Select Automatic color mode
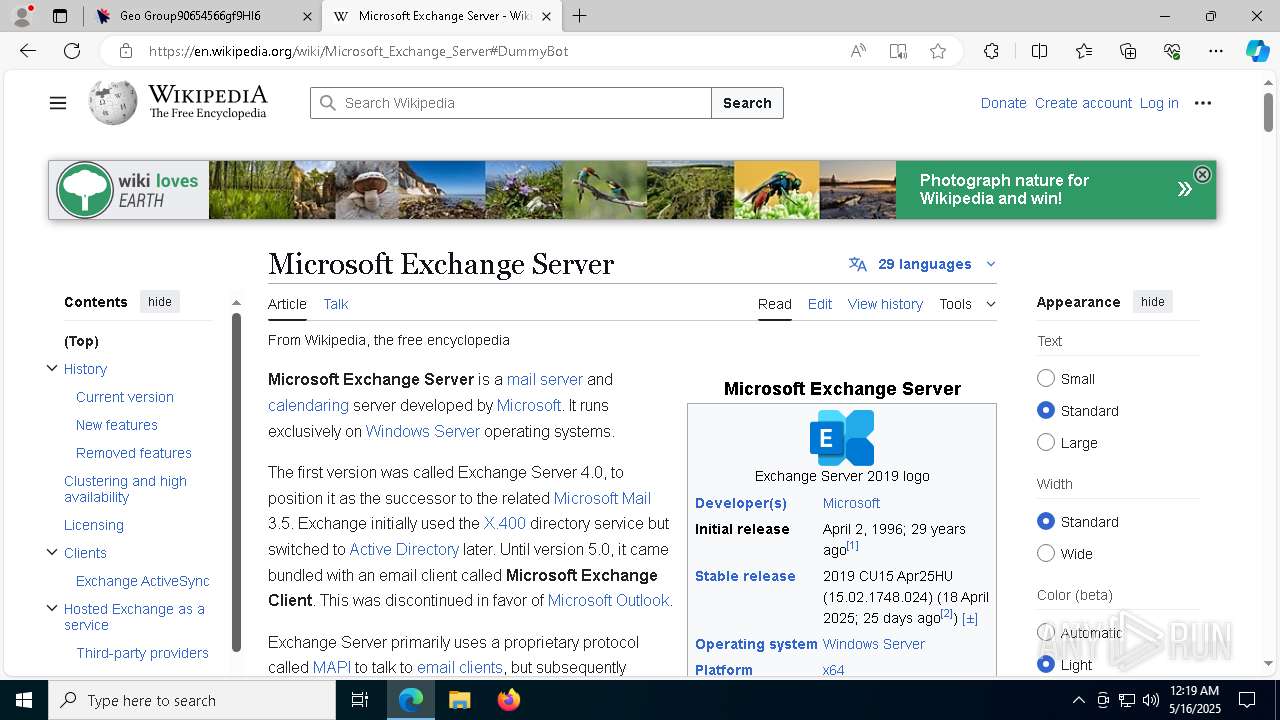Viewport: 1280px width, 720px height. pos(1046,632)
